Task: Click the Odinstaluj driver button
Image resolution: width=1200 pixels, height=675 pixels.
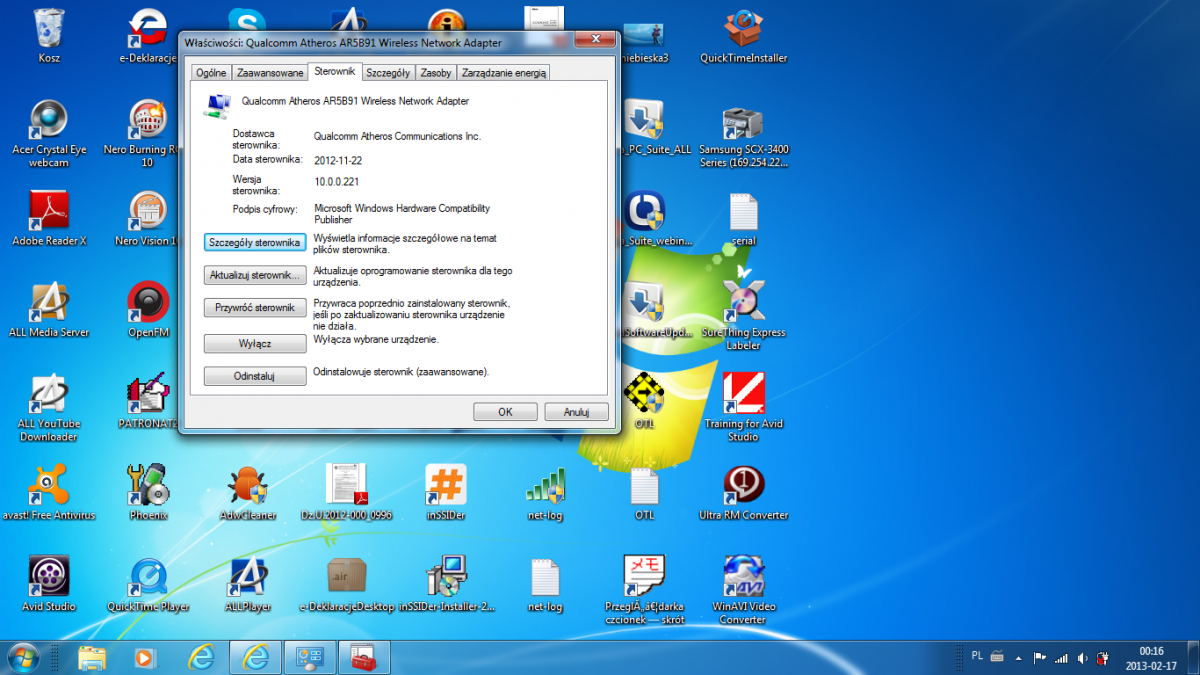Action: pos(255,376)
